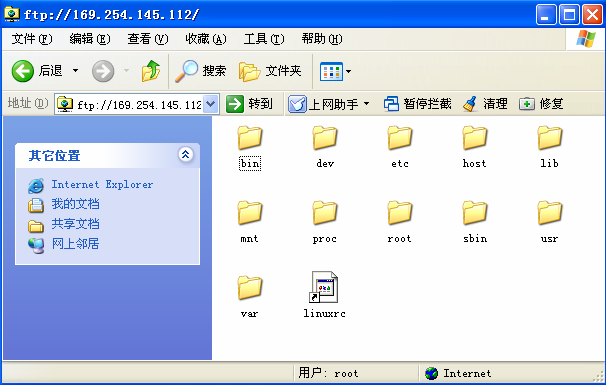Go to 我的文档 My Documents
The image size is (606, 385).
[x=75, y=204]
